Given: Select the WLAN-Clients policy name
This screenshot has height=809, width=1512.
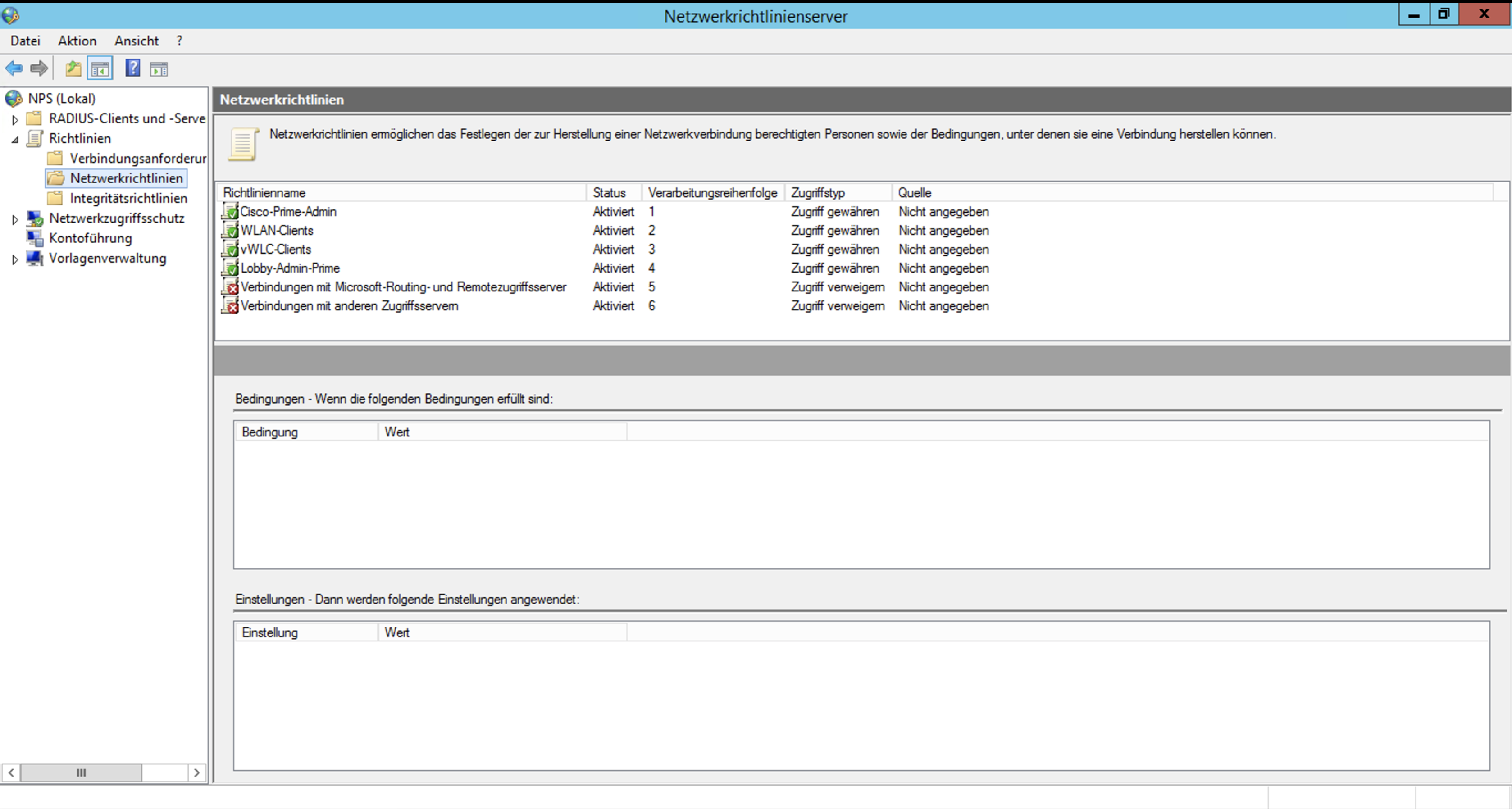Looking at the screenshot, I should [277, 231].
